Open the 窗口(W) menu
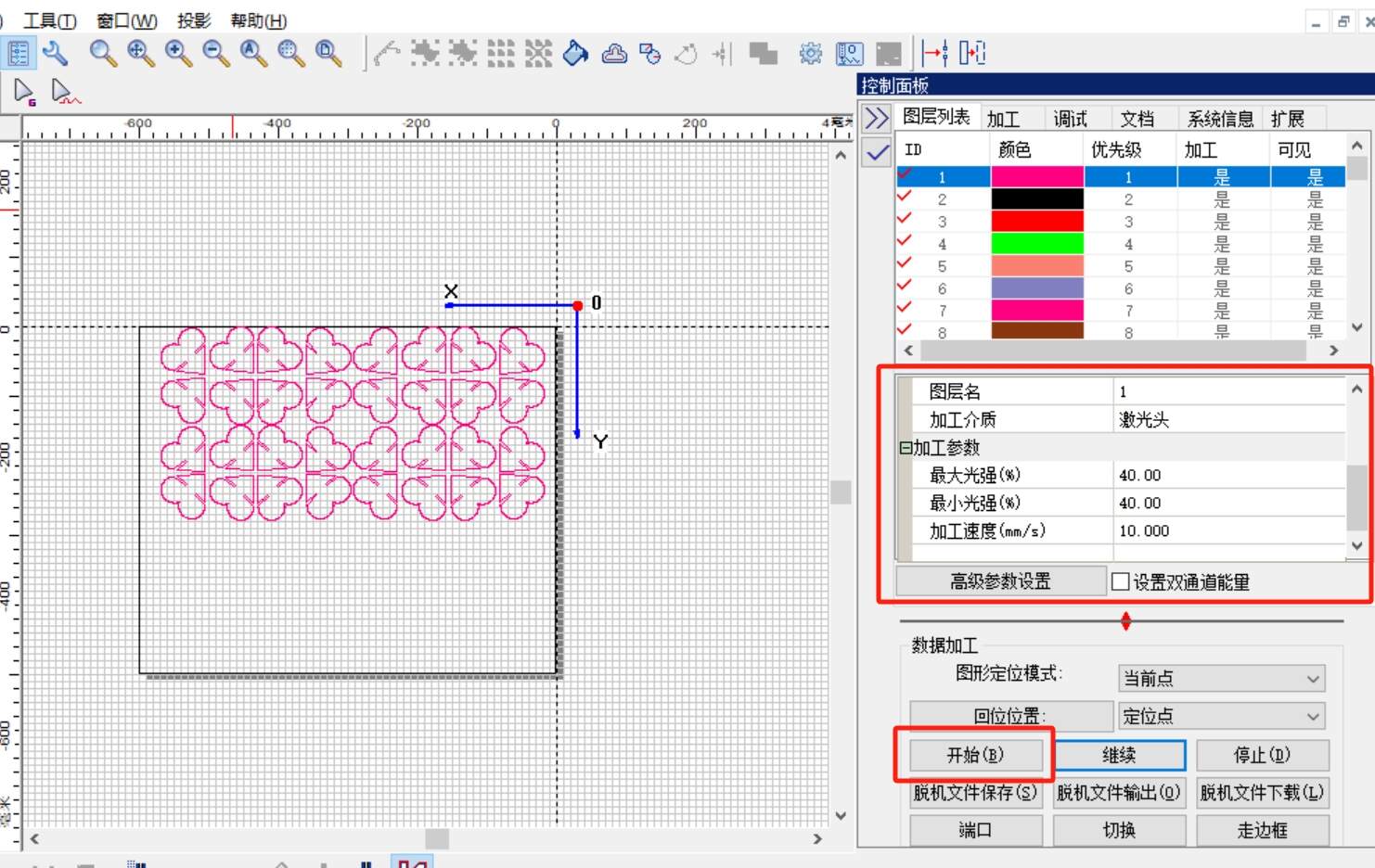Viewport: 1375px width, 868px height. [x=127, y=20]
